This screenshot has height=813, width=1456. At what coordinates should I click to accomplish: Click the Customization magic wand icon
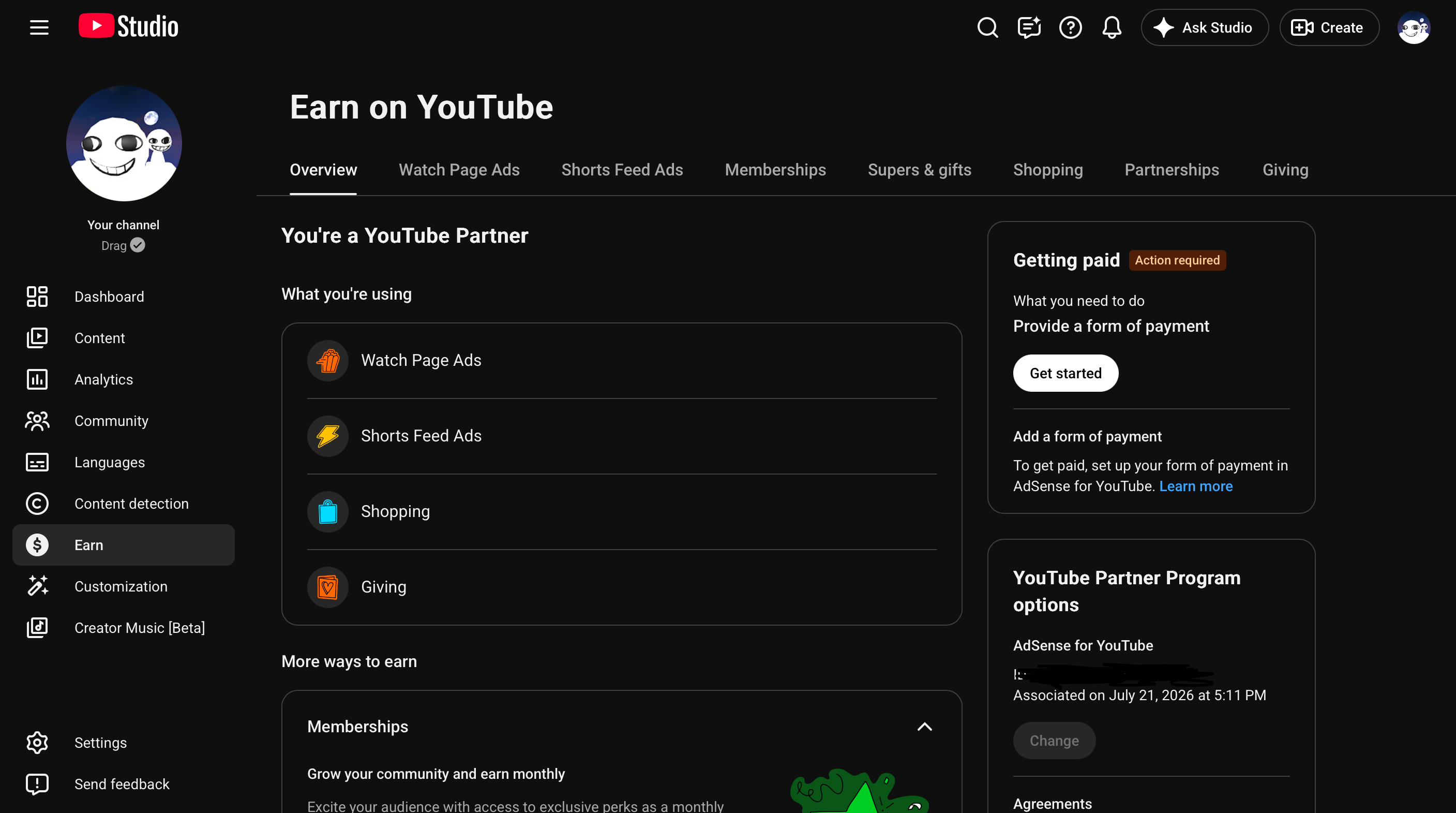(x=37, y=586)
